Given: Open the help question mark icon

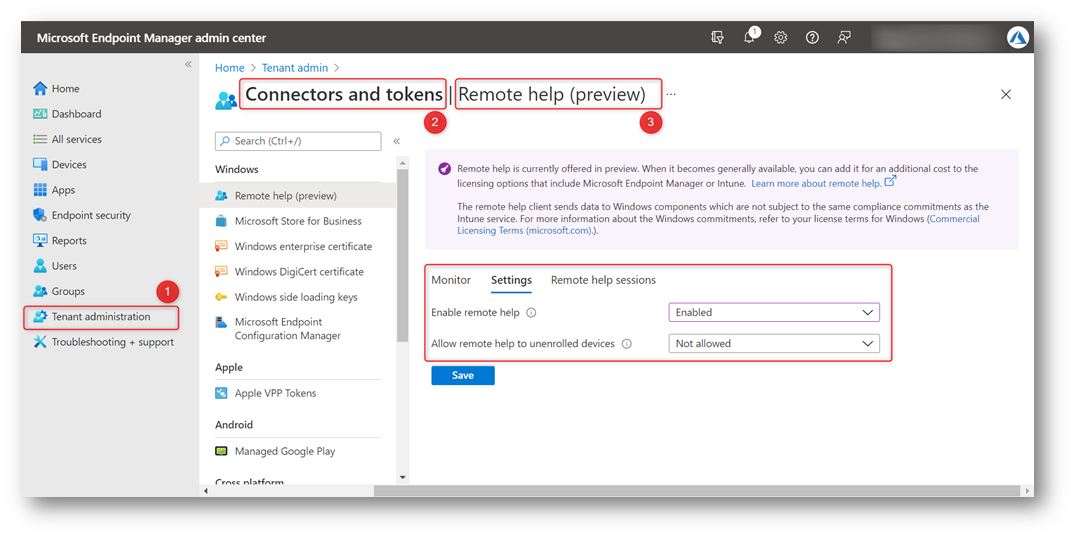Looking at the screenshot, I should tap(812, 38).
